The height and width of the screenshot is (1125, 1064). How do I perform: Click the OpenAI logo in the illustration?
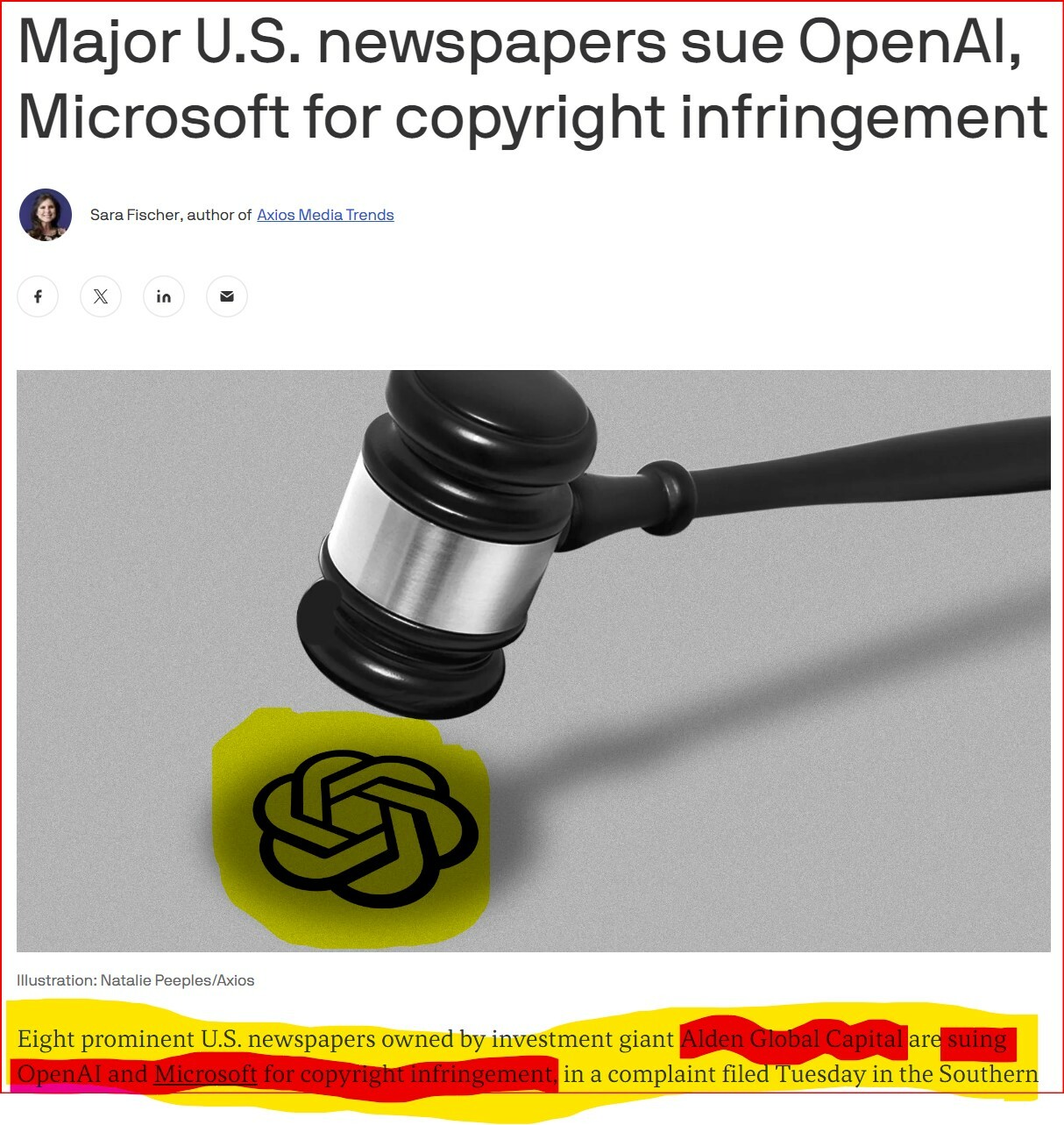365,828
